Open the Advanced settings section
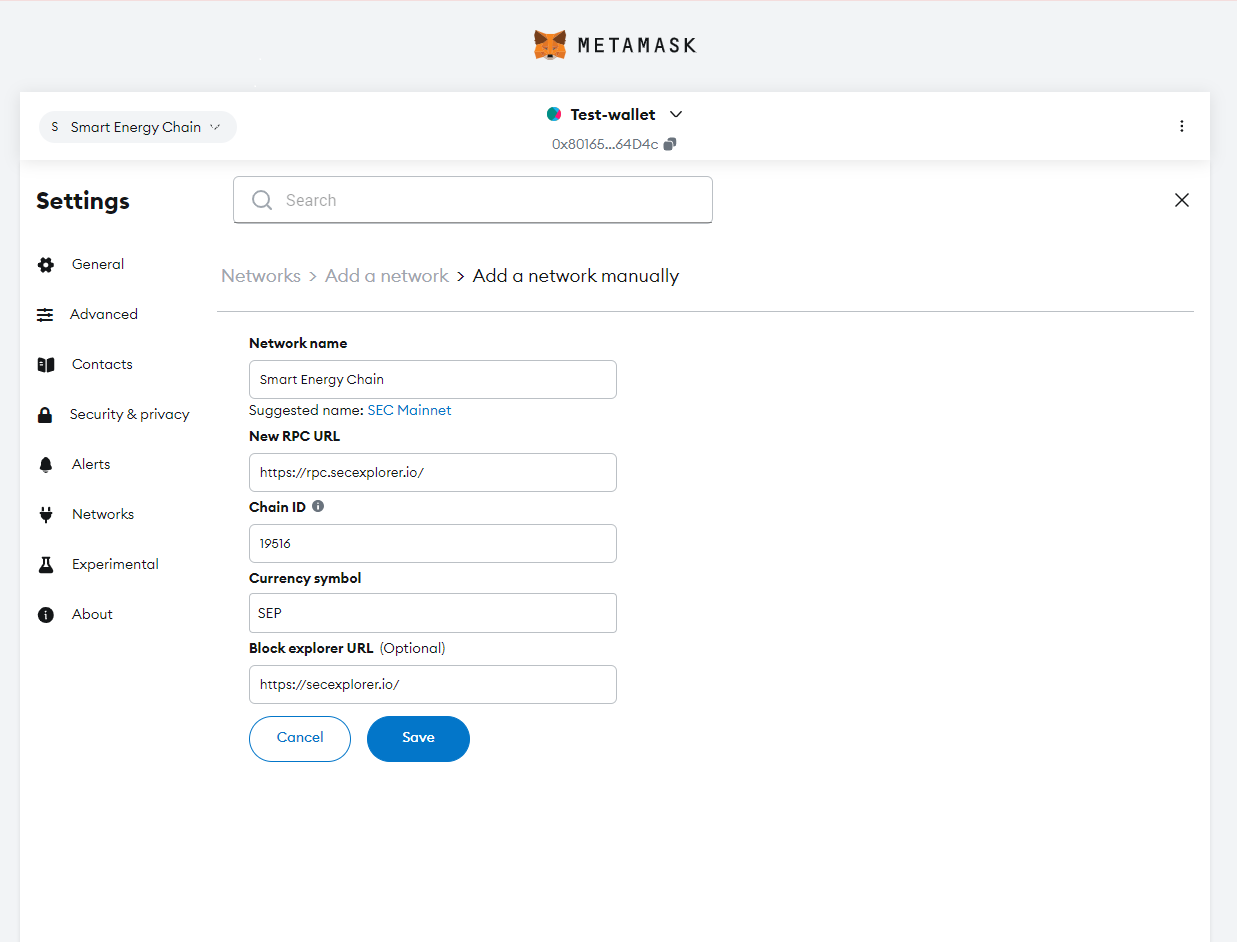 [103, 314]
